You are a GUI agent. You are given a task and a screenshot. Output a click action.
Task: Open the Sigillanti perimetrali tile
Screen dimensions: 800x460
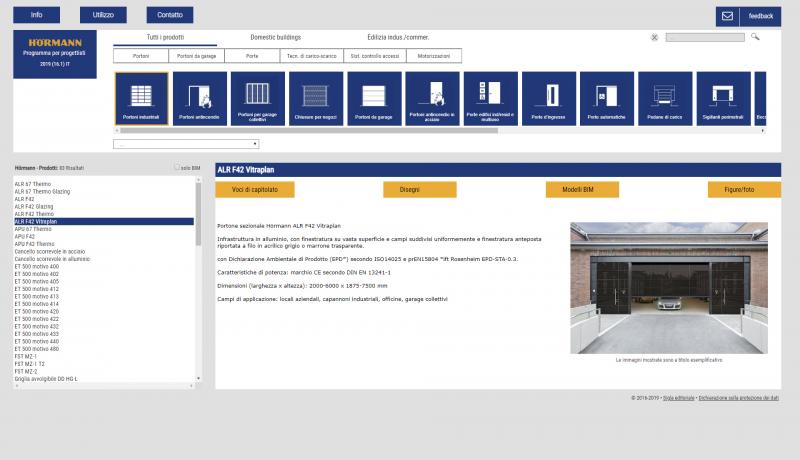(723, 98)
